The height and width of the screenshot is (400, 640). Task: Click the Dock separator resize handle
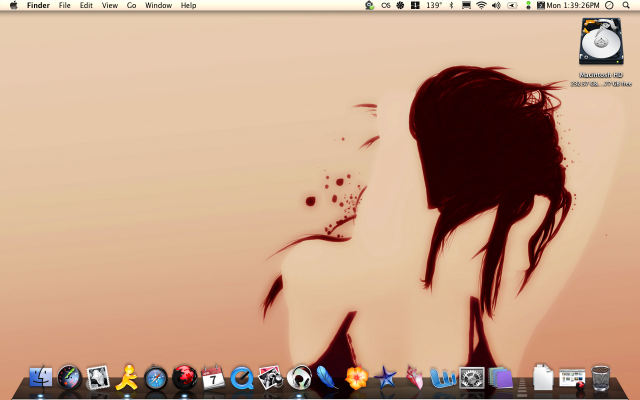click(522, 387)
